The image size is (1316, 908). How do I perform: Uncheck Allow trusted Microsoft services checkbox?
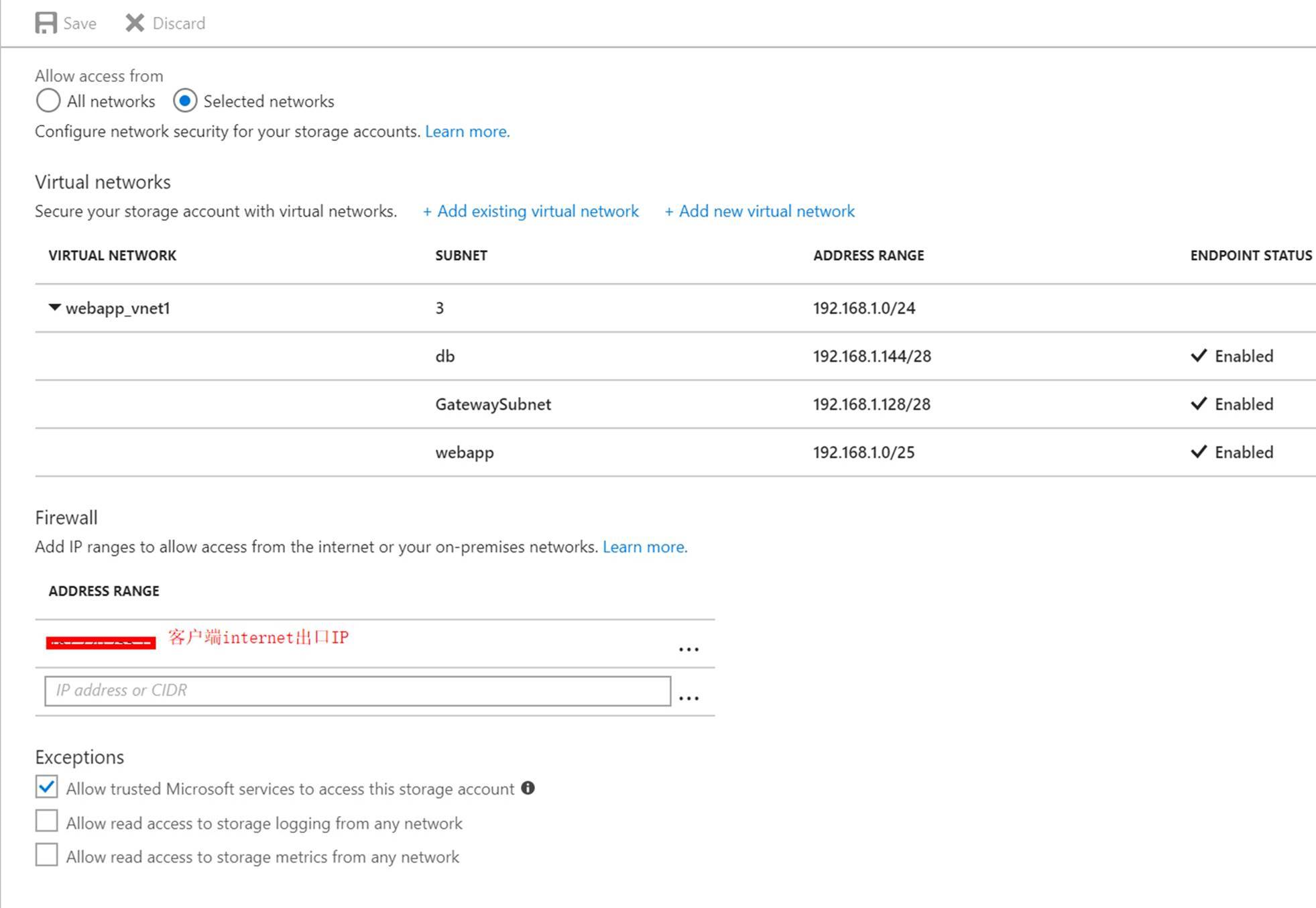pyautogui.click(x=47, y=787)
